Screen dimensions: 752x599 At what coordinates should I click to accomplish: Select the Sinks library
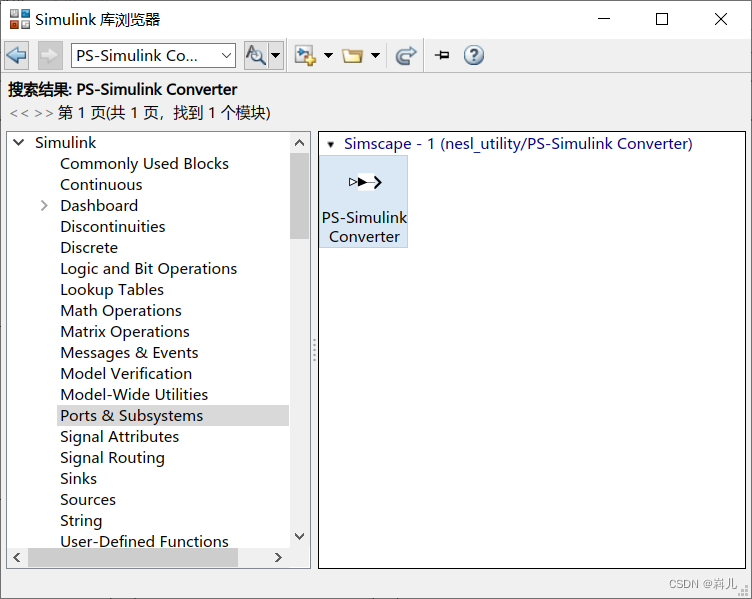click(79, 479)
